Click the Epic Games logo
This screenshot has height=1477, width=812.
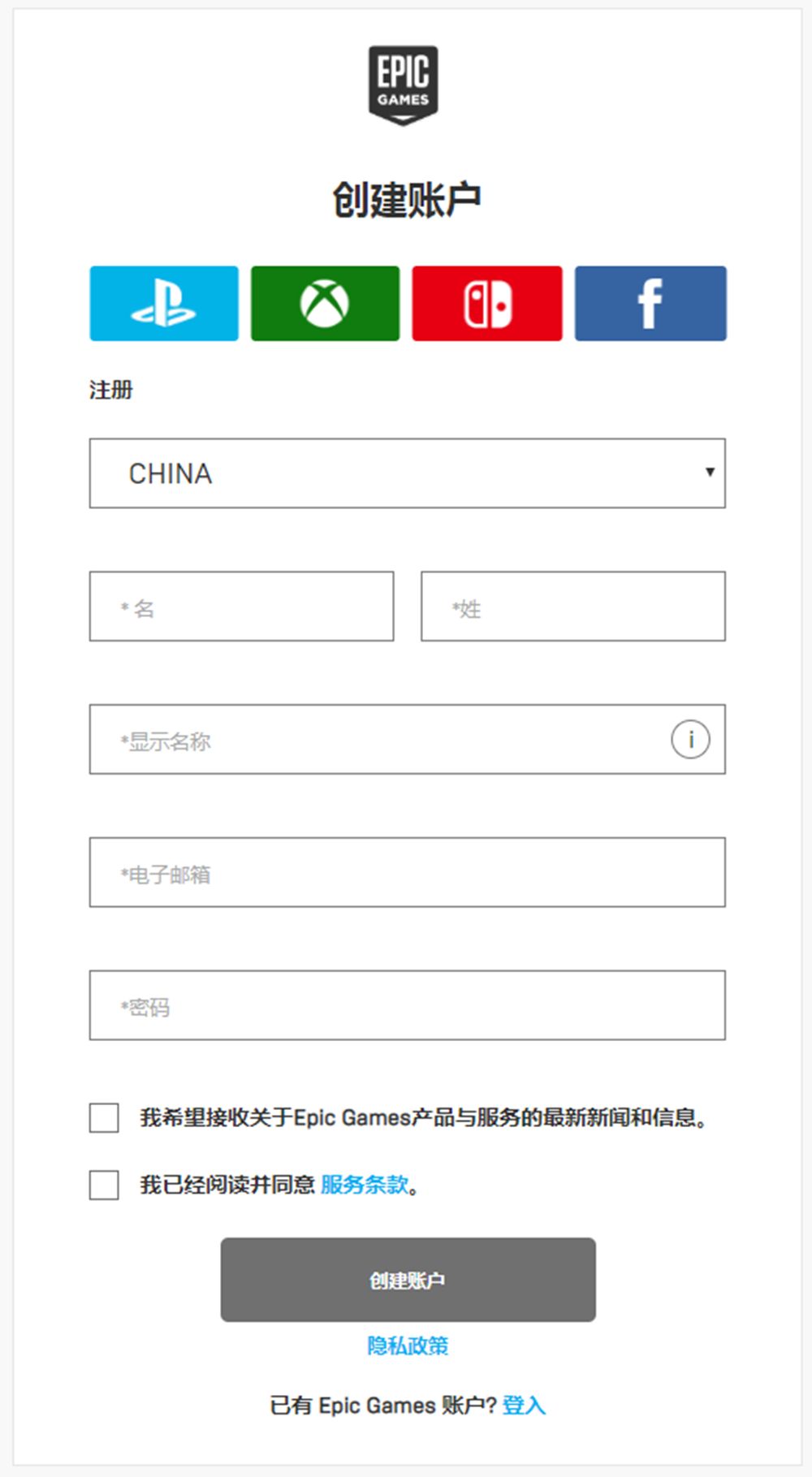coord(404,85)
